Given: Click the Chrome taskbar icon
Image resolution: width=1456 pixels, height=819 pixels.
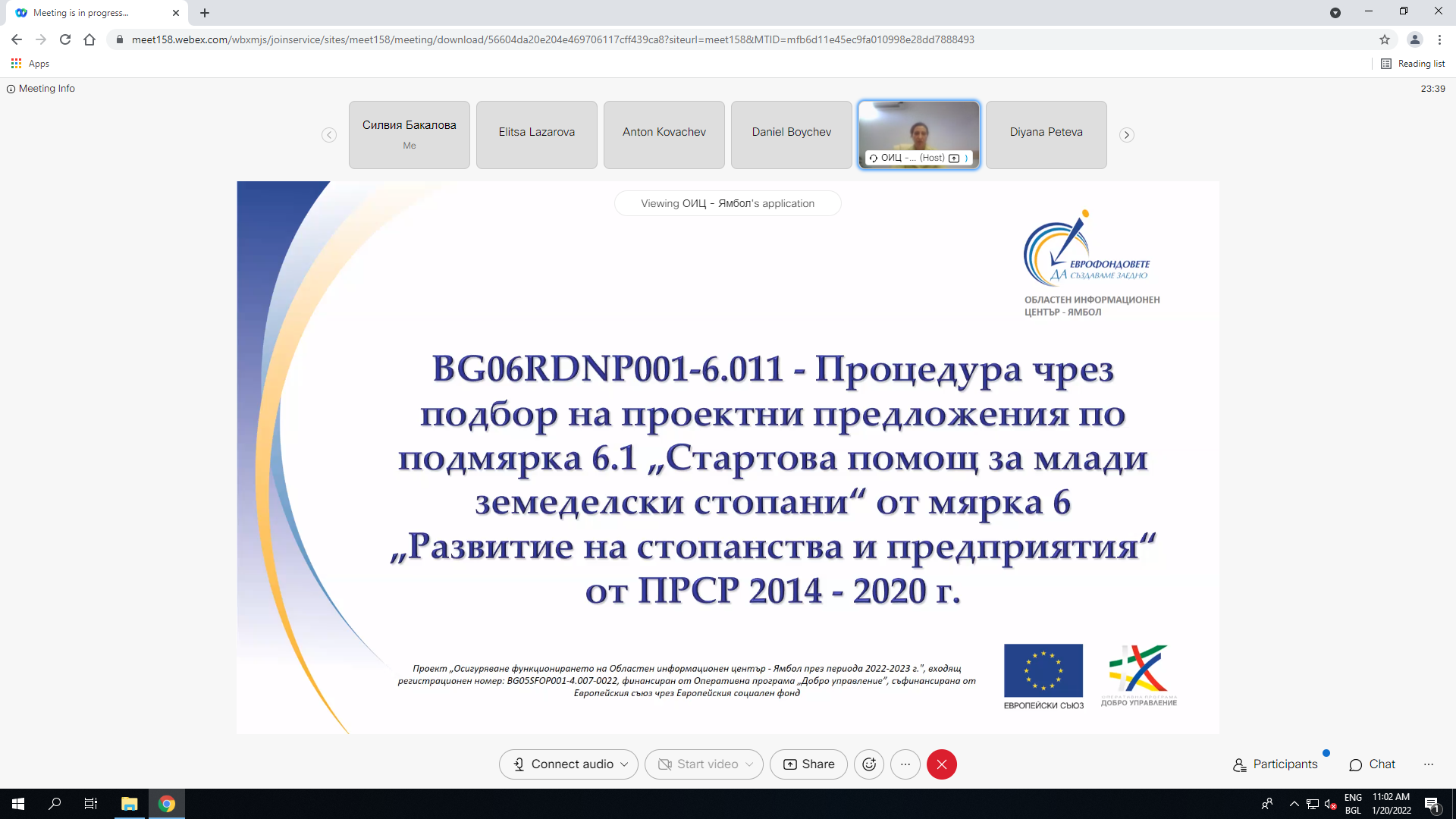Looking at the screenshot, I should pos(167,804).
